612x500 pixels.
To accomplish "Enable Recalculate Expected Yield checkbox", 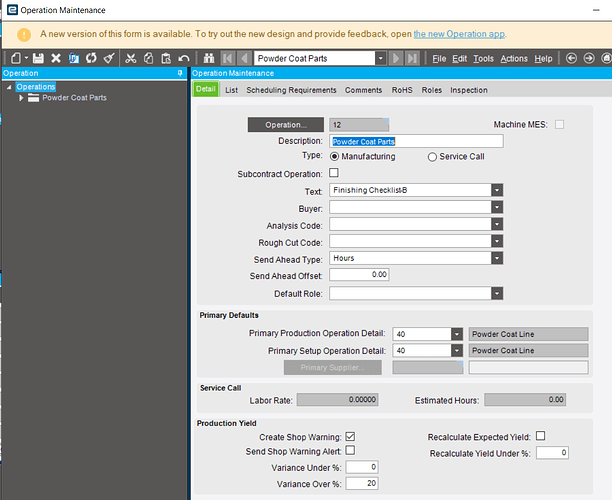I will pyautogui.click(x=540, y=436).
